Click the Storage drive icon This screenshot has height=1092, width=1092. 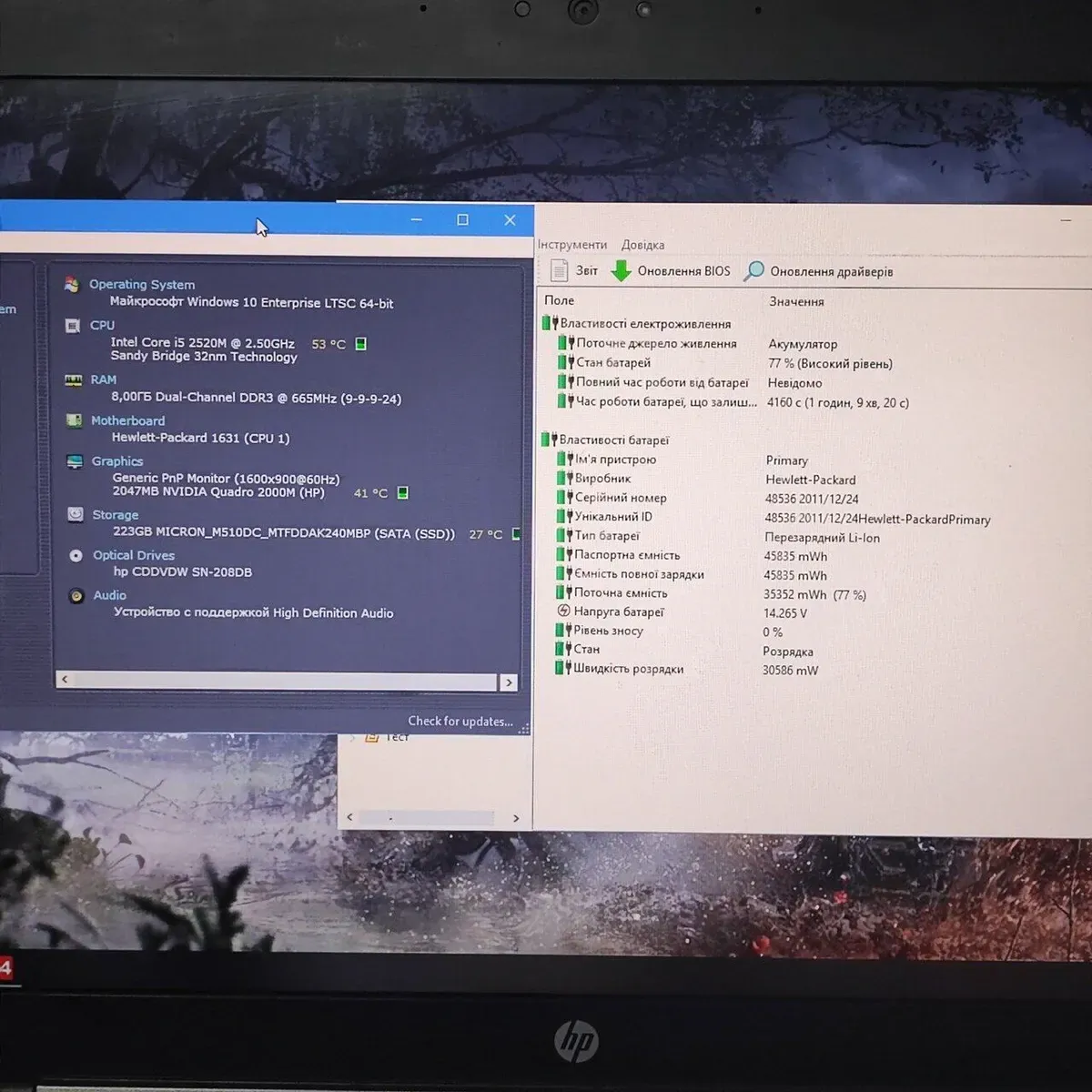pos(76,515)
